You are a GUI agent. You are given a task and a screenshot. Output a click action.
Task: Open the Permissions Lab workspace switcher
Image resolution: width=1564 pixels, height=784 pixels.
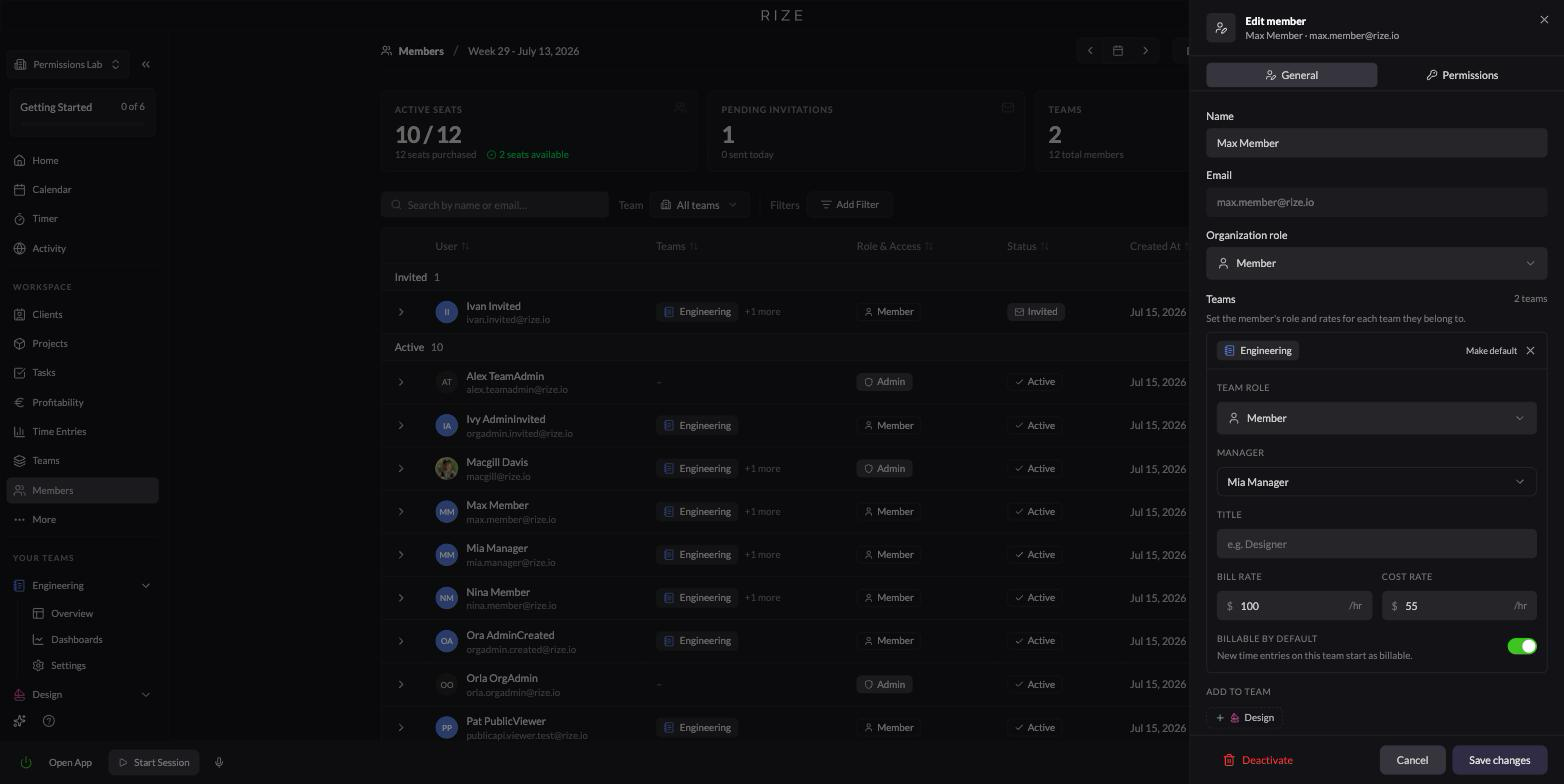click(68, 64)
